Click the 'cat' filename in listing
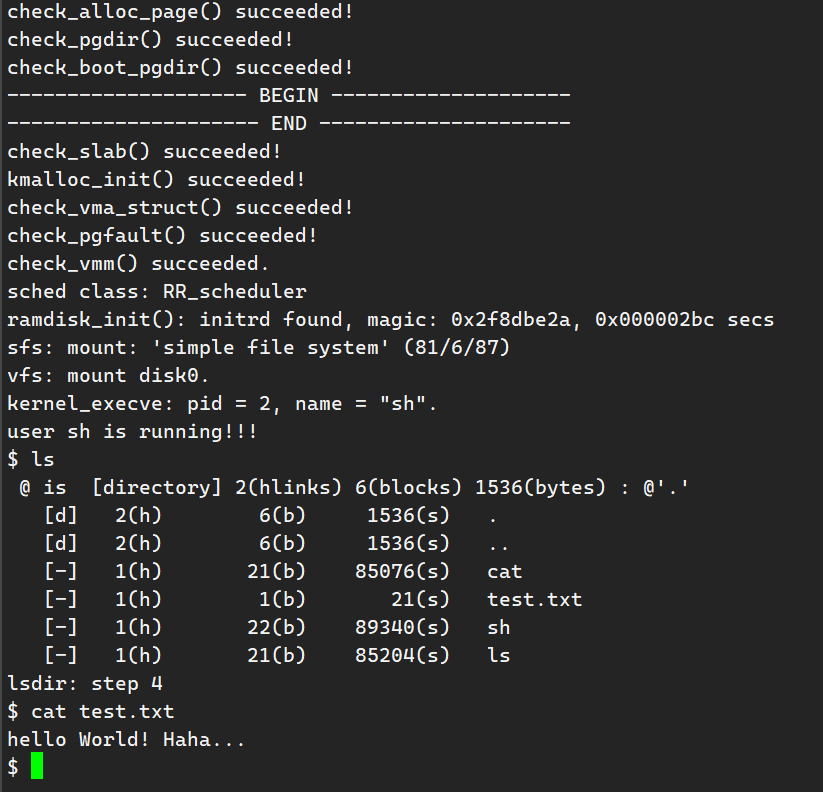Viewport: 823px width, 792px height. coord(504,572)
